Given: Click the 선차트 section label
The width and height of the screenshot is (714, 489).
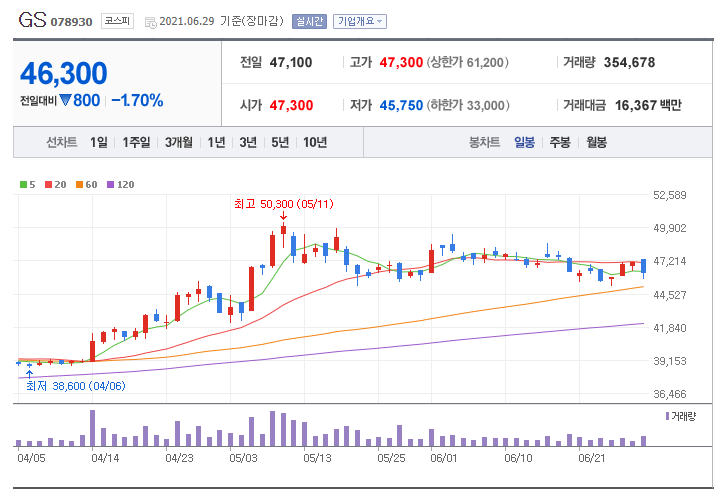Looking at the screenshot, I should tap(61, 143).
